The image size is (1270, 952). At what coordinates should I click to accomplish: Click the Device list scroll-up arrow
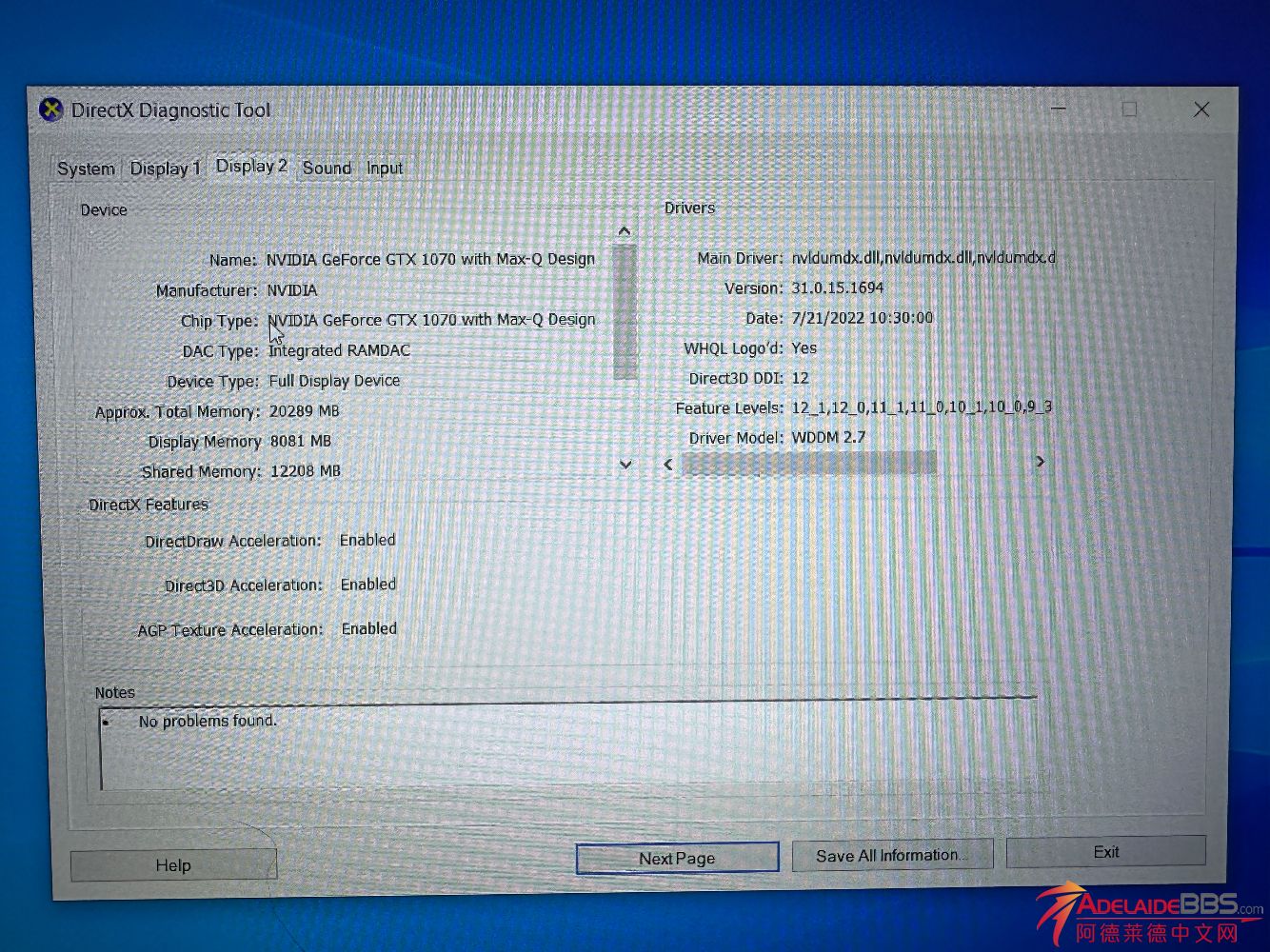(x=625, y=231)
